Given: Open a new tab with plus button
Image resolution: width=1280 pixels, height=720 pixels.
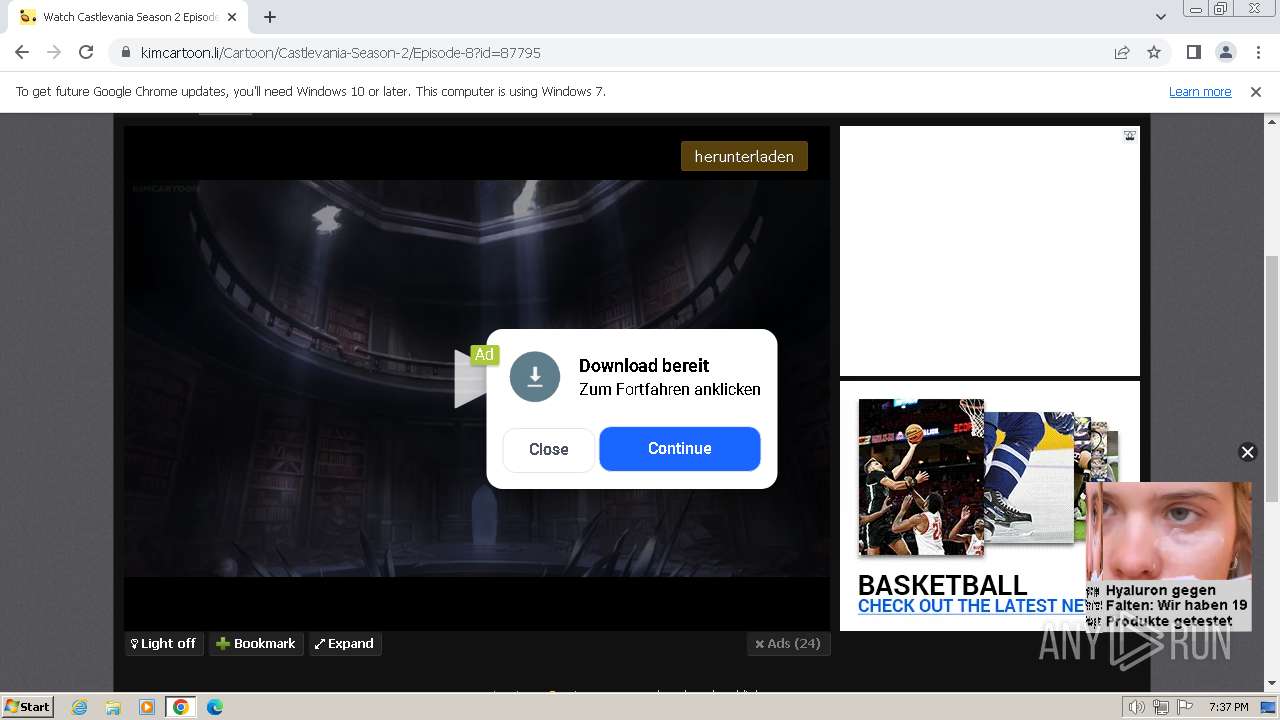Looking at the screenshot, I should click(270, 17).
